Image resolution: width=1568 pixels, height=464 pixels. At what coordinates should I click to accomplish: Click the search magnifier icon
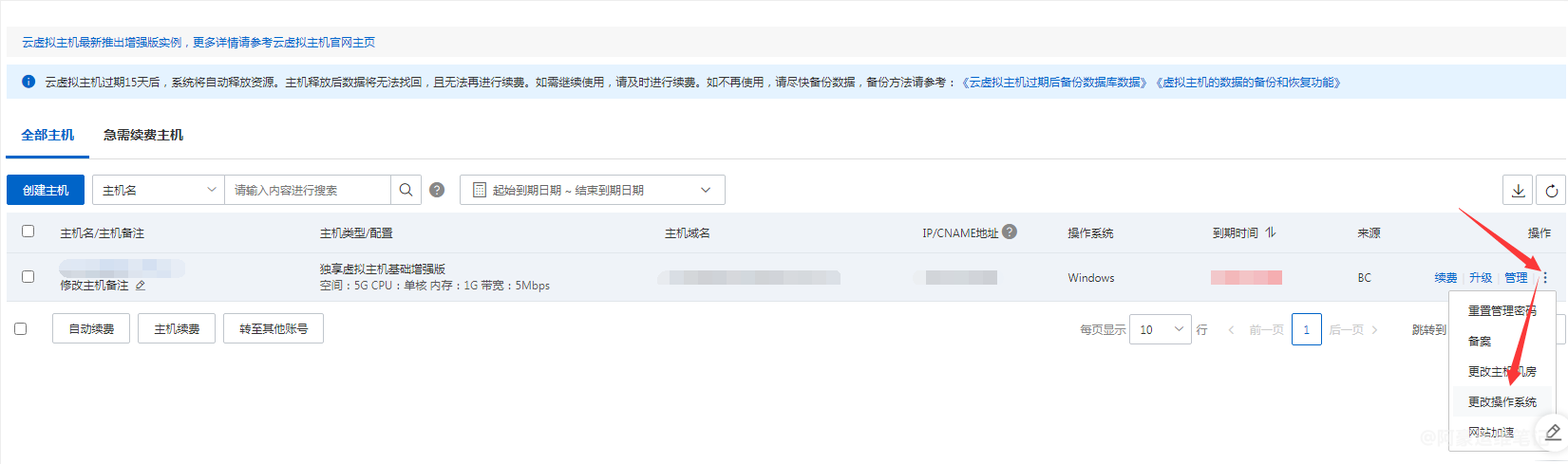pos(406,190)
